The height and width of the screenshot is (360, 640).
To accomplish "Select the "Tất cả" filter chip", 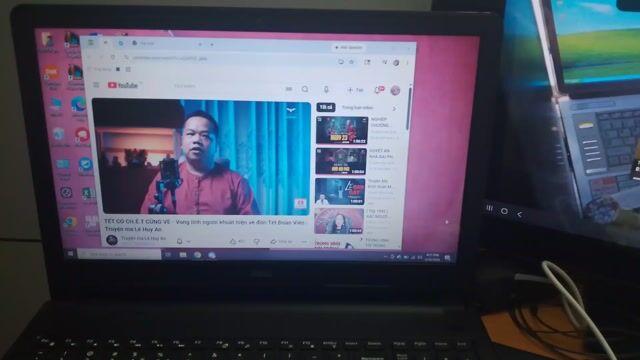I will 326,107.
